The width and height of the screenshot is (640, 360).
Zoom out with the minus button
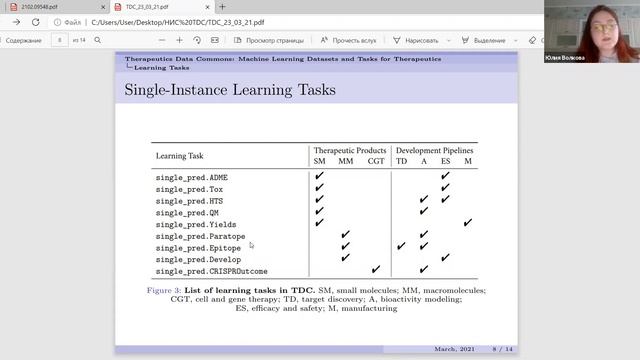tap(162, 40)
